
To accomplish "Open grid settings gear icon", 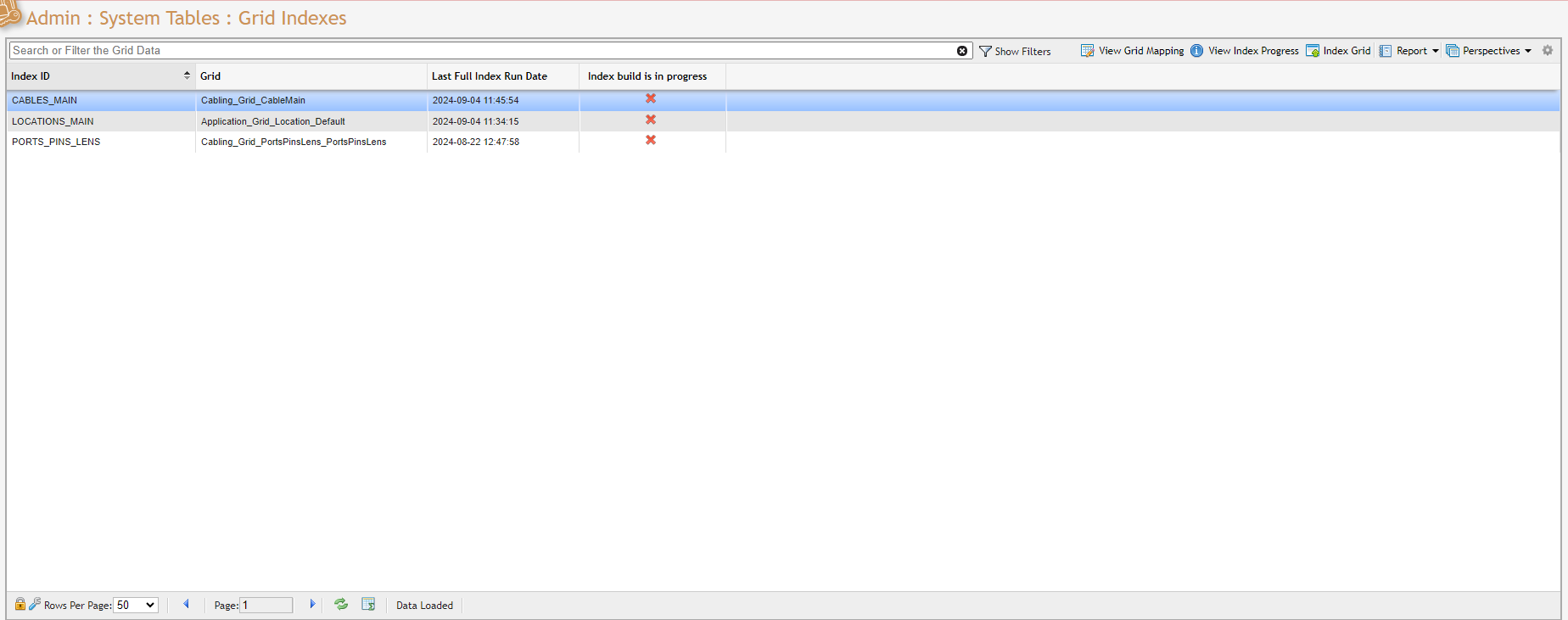I will point(1548,51).
